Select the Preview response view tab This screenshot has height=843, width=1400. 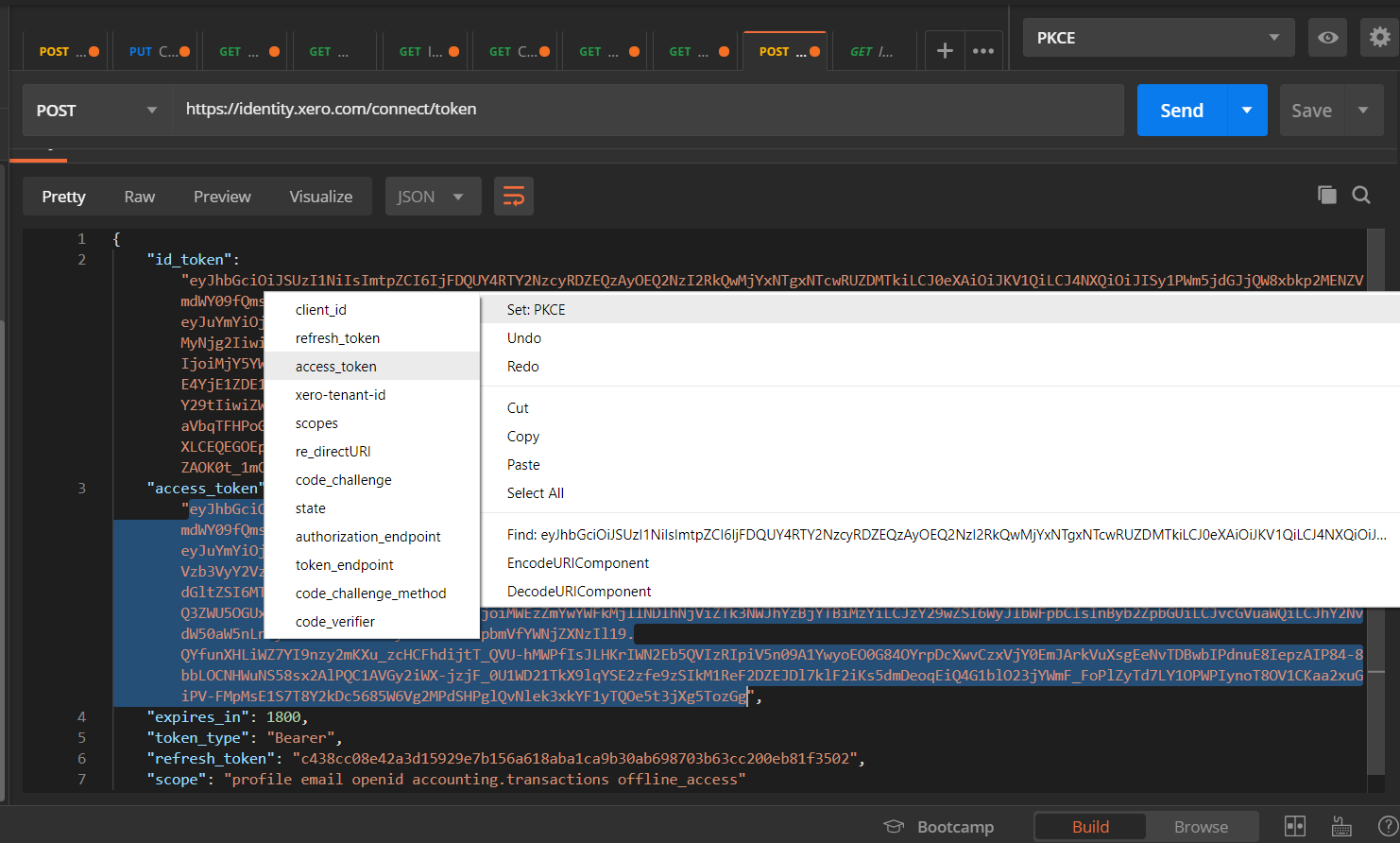click(x=222, y=197)
